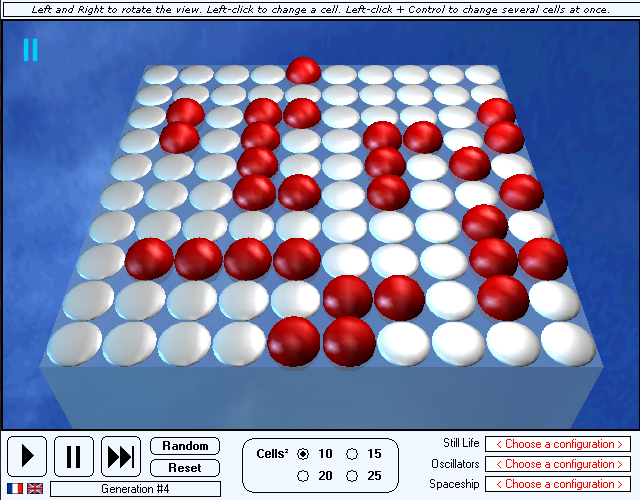This screenshot has height=500, width=640.
Task: Click the "Still Life" label
Action: pos(461,443)
